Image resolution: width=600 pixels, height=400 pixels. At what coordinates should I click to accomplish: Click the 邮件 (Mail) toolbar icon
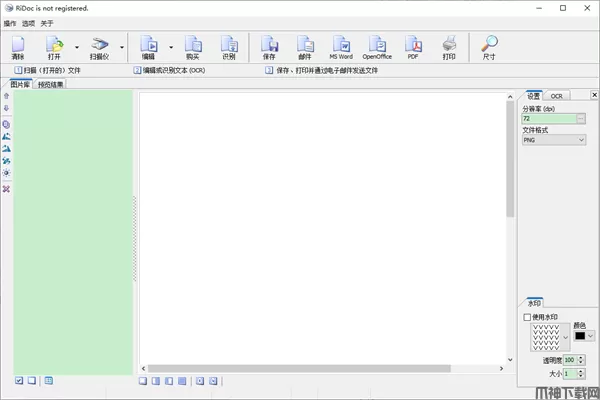pos(305,46)
